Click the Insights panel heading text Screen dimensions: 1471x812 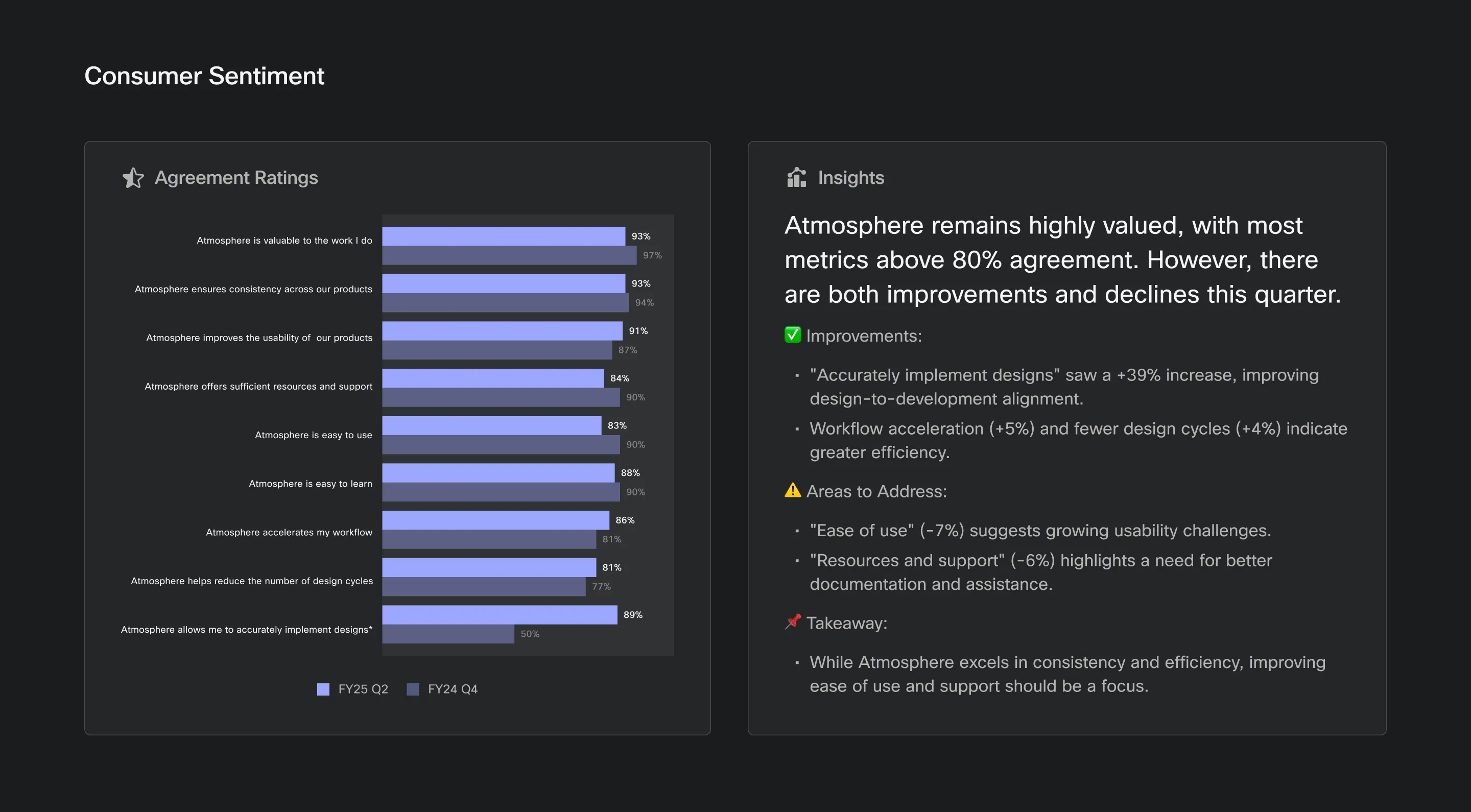pos(851,178)
